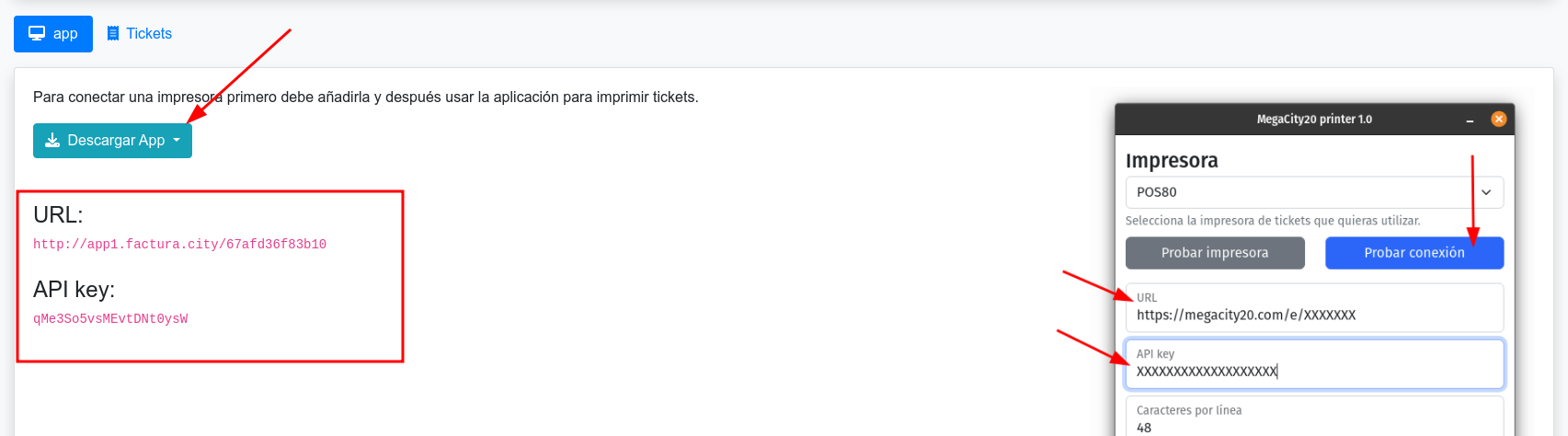The width and height of the screenshot is (1568, 436).
Task: Focus the API key input field
Action: click(1313, 371)
